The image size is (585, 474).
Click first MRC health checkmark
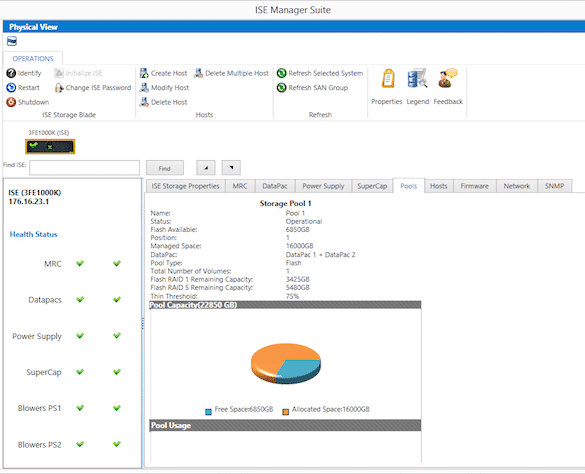click(x=80, y=263)
